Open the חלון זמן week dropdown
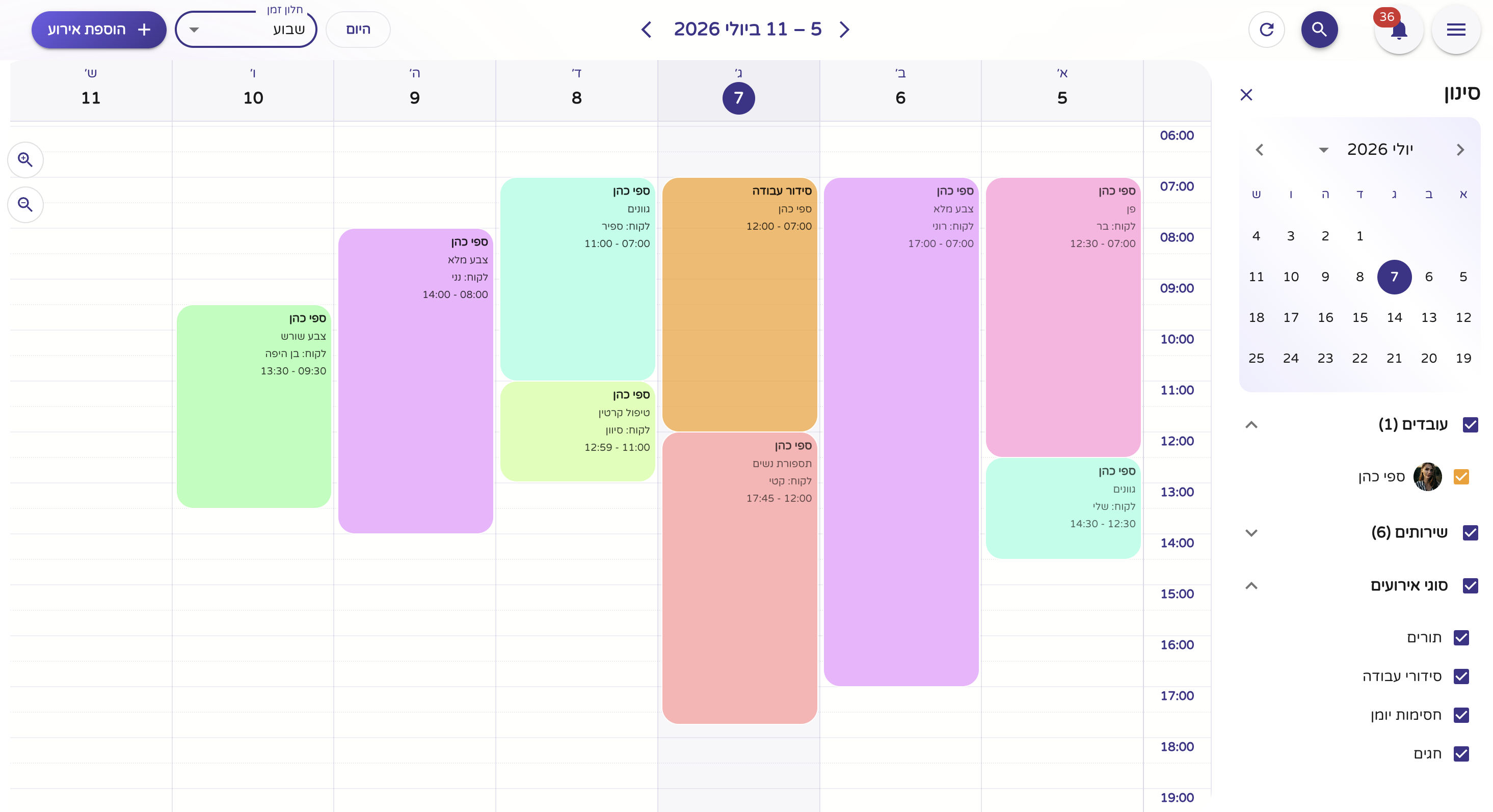Screen dimensions: 1493x812 coord(246,29)
